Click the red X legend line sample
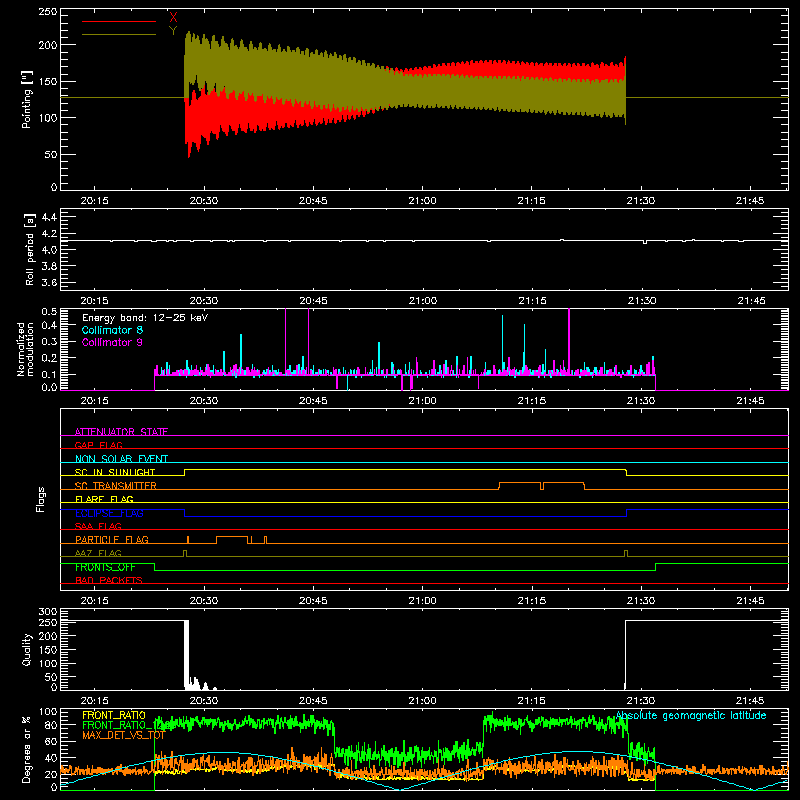The height and width of the screenshot is (800, 800). pyautogui.click(x=119, y=21)
